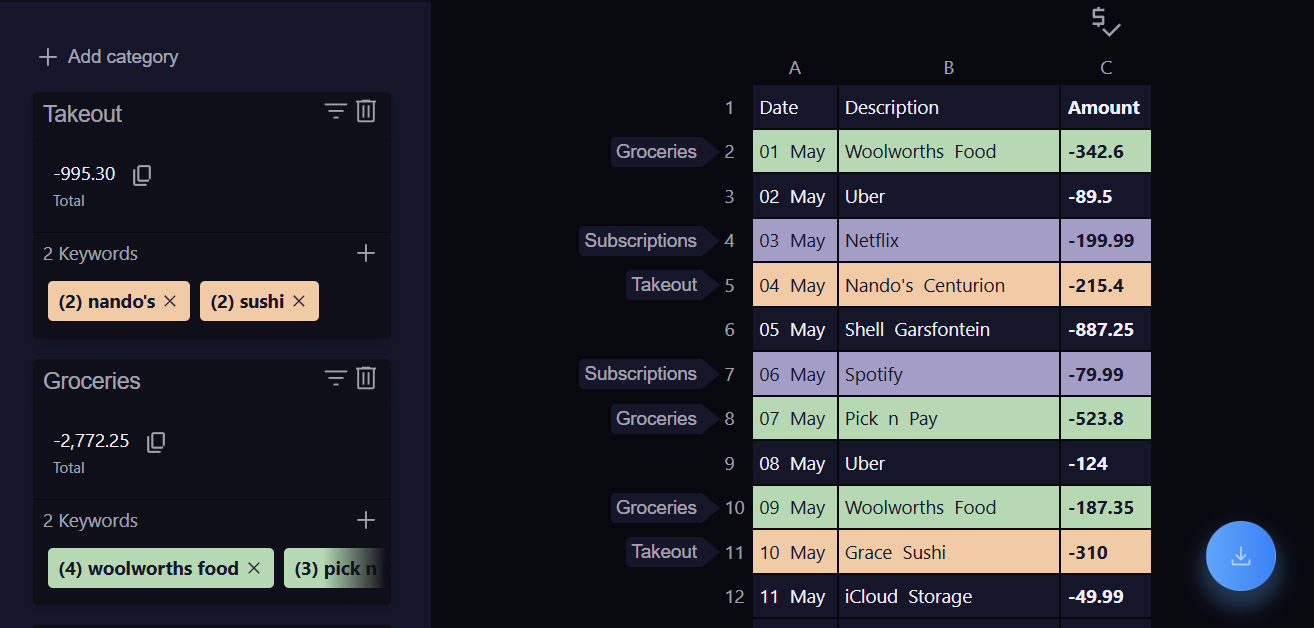Filter by the Groceries category
Screen dimensions: 1314x628
tap(336, 378)
